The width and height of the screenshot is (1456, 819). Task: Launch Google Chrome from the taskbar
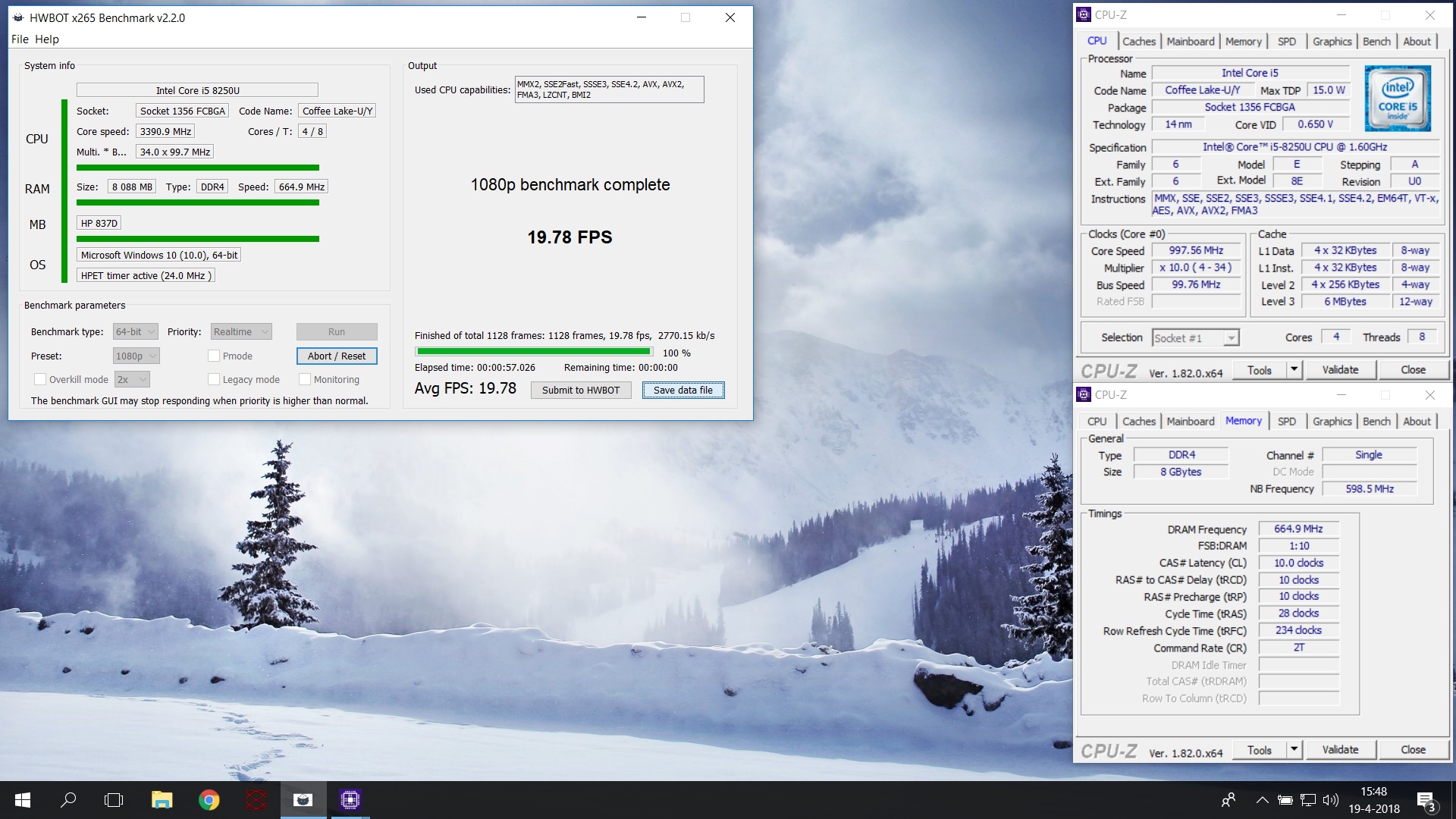click(x=209, y=800)
